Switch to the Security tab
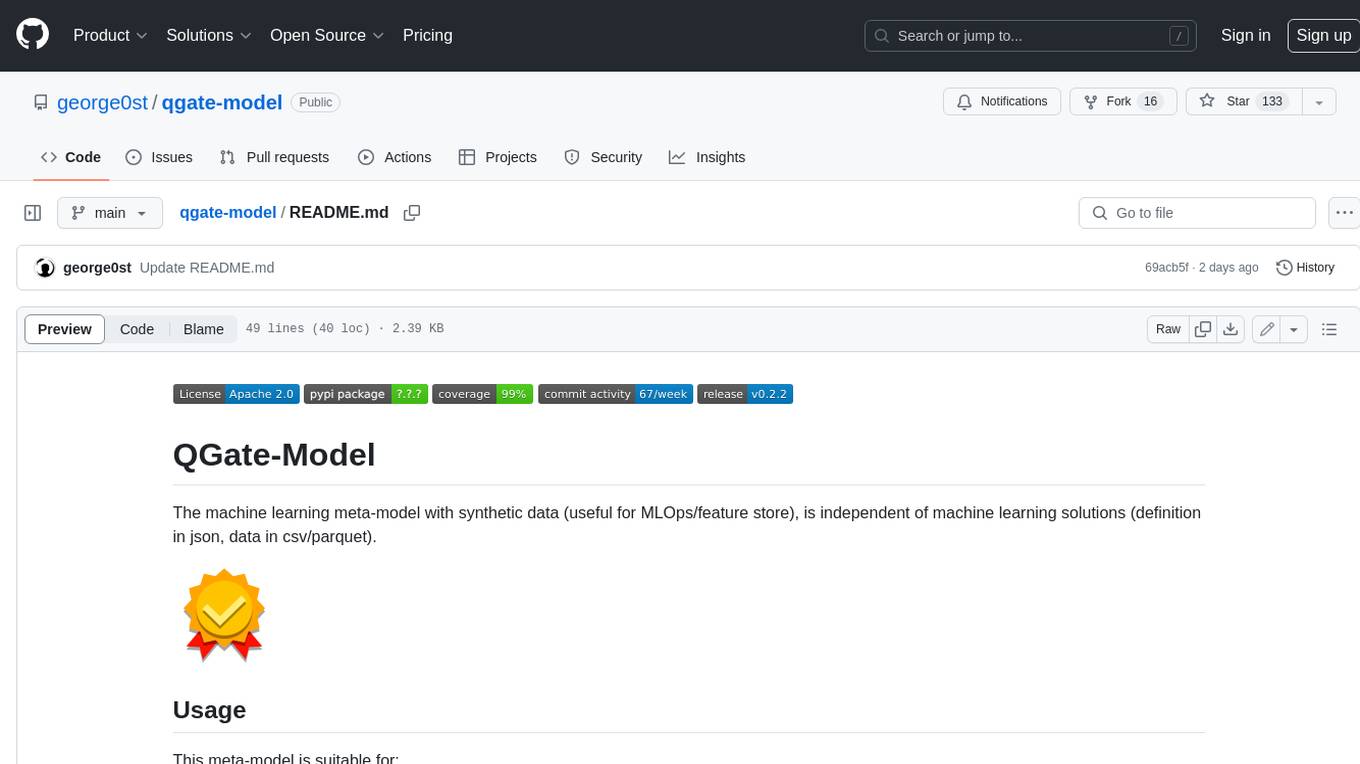The image size is (1360, 764). (x=603, y=157)
